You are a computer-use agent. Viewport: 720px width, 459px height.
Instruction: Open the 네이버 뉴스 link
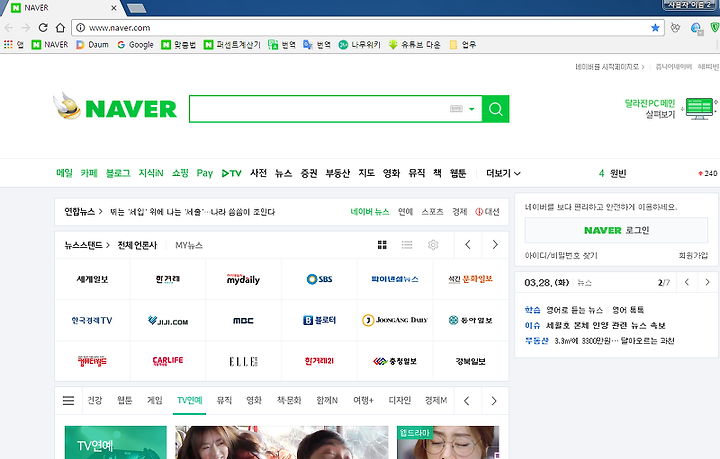click(370, 212)
